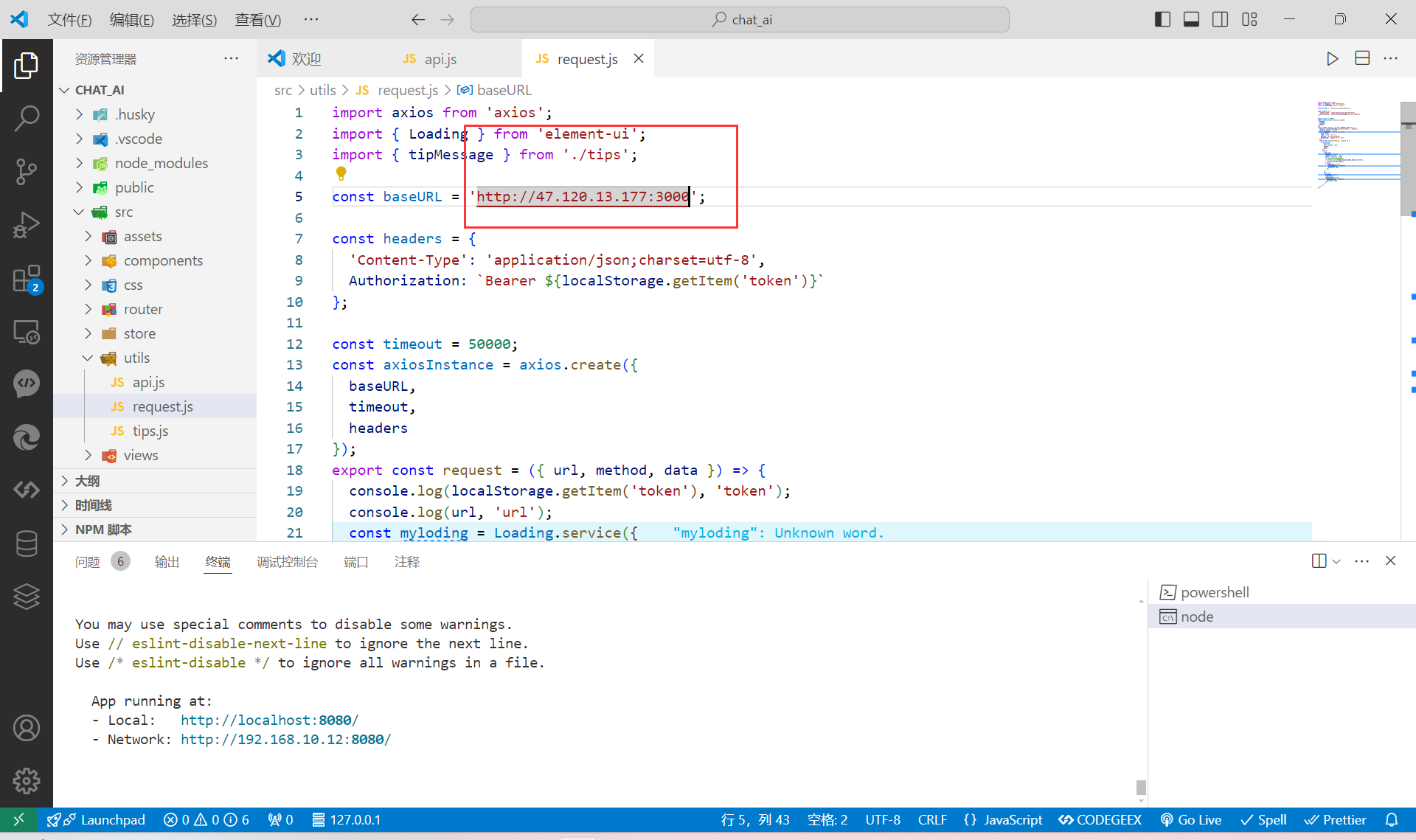Open Source Control view
The width and height of the screenshot is (1416, 840).
point(27,171)
